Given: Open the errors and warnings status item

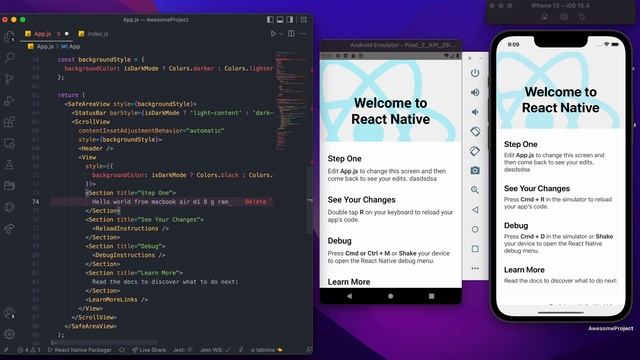Looking at the screenshot, I should pos(29,350).
